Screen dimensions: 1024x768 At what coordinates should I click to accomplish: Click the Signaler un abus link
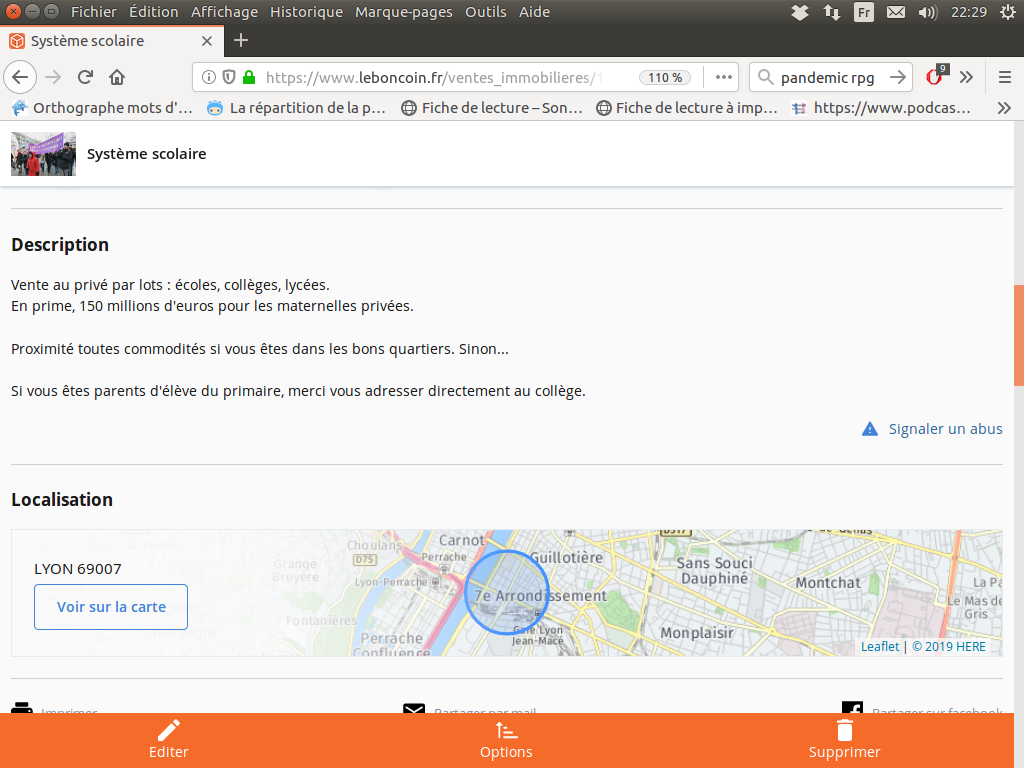point(945,429)
